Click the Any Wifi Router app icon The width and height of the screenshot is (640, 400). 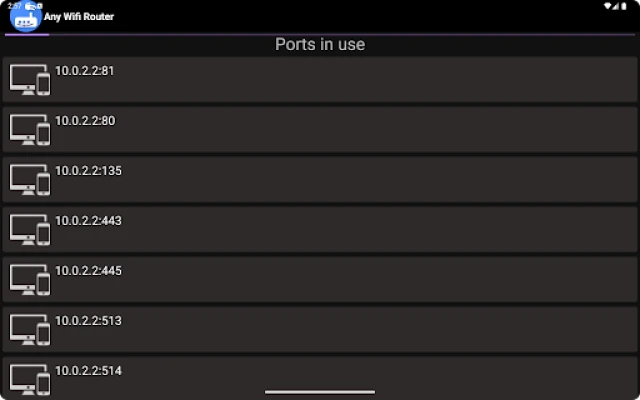pos(24,17)
